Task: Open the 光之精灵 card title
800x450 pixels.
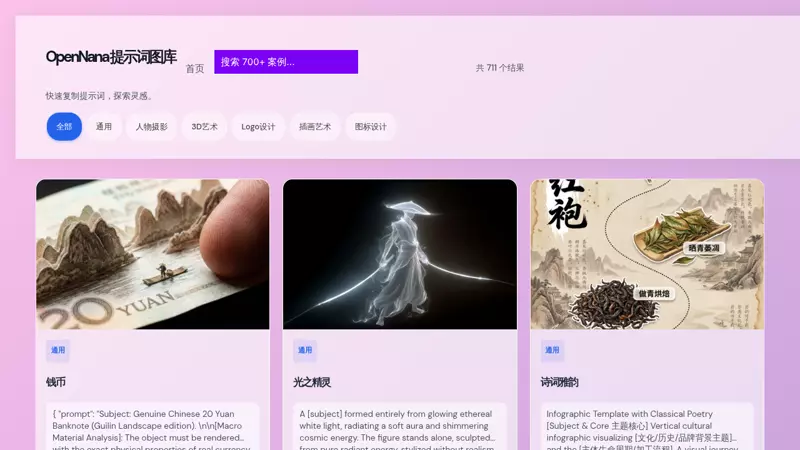Action: click(x=312, y=382)
